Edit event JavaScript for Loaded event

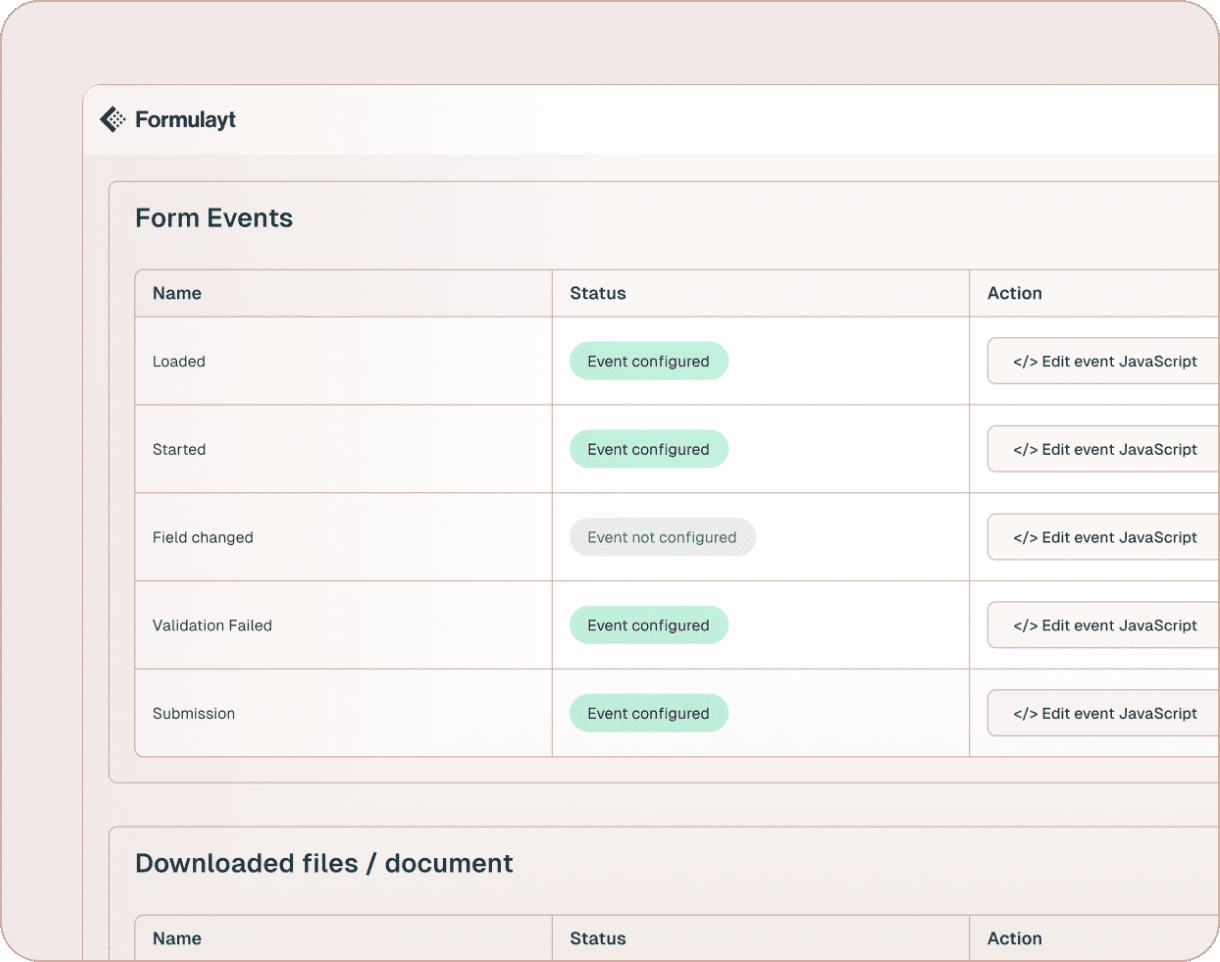(x=1104, y=361)
